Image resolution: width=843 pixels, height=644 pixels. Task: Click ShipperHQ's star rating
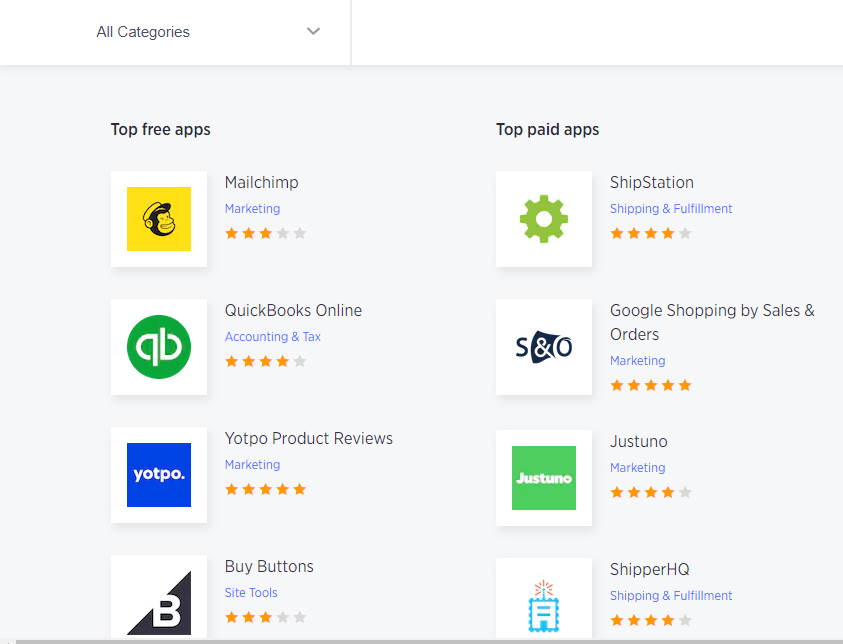[651, 620]
